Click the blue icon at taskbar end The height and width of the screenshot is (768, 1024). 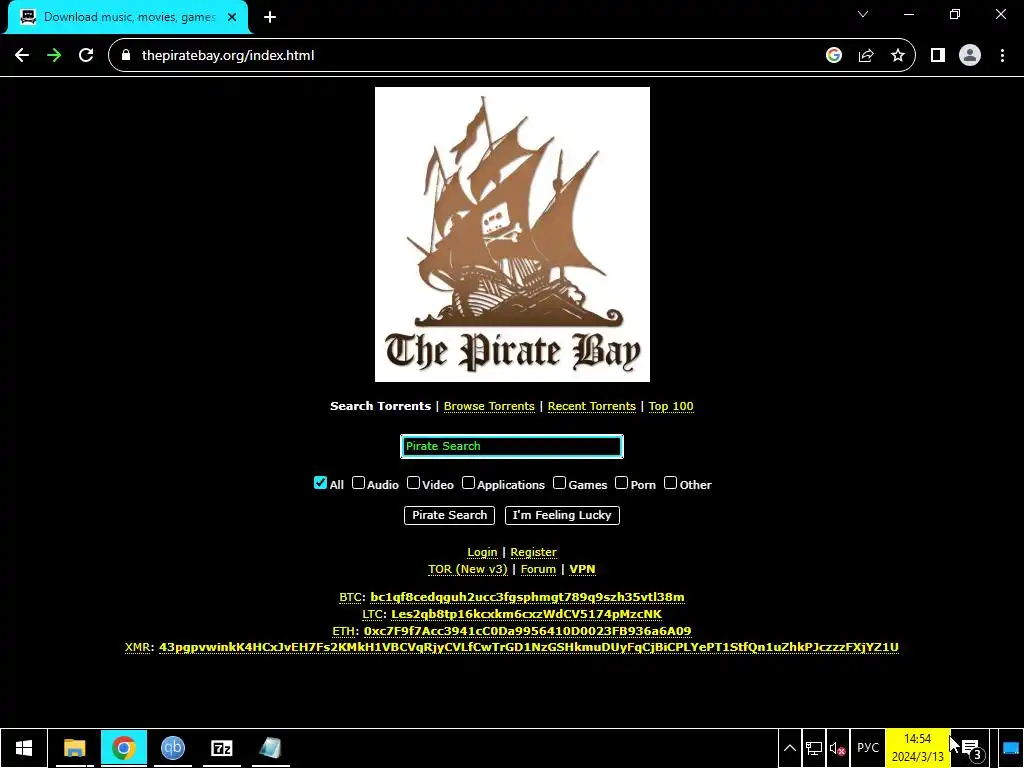1011,748
